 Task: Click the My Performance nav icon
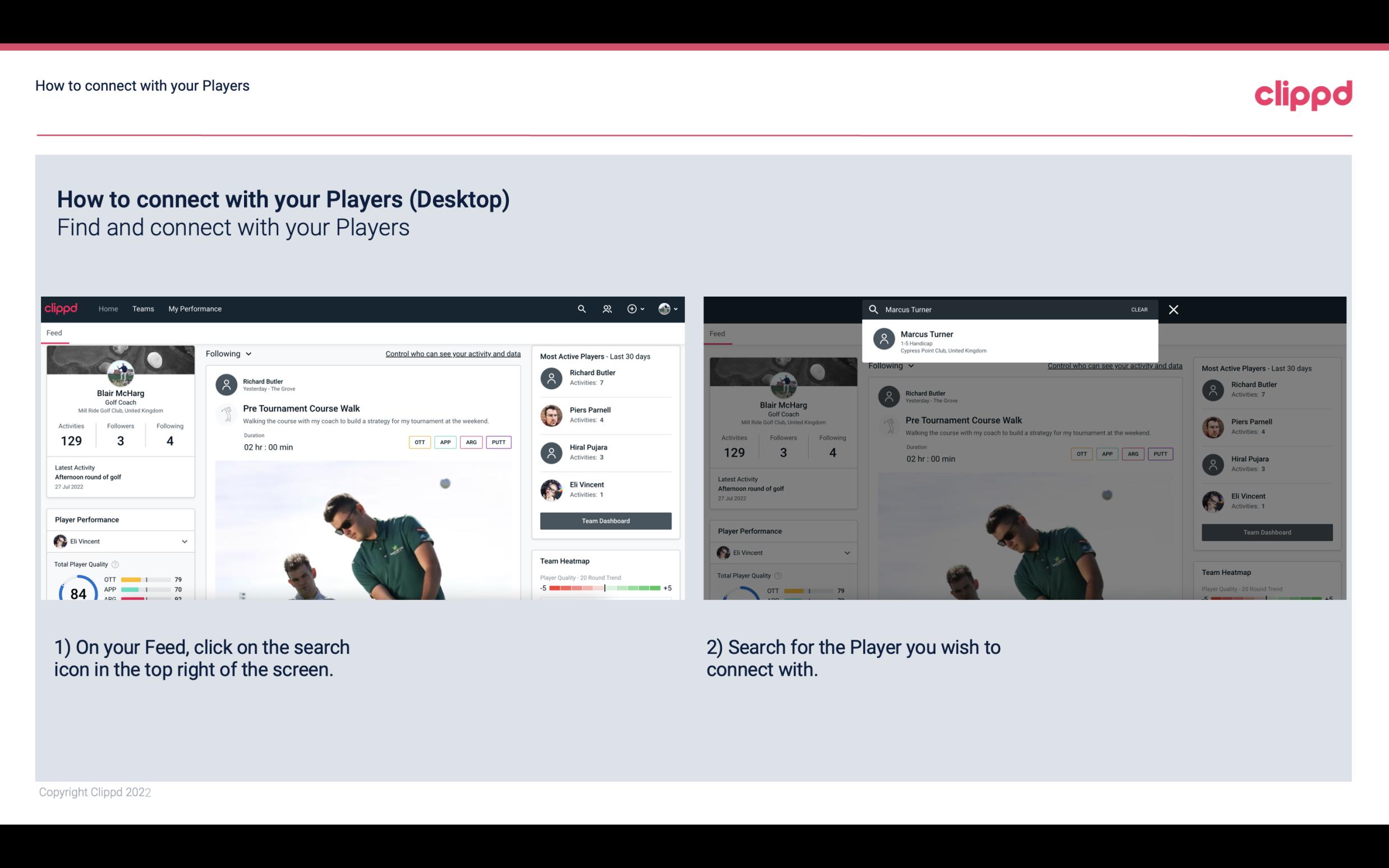pos(195,308)
